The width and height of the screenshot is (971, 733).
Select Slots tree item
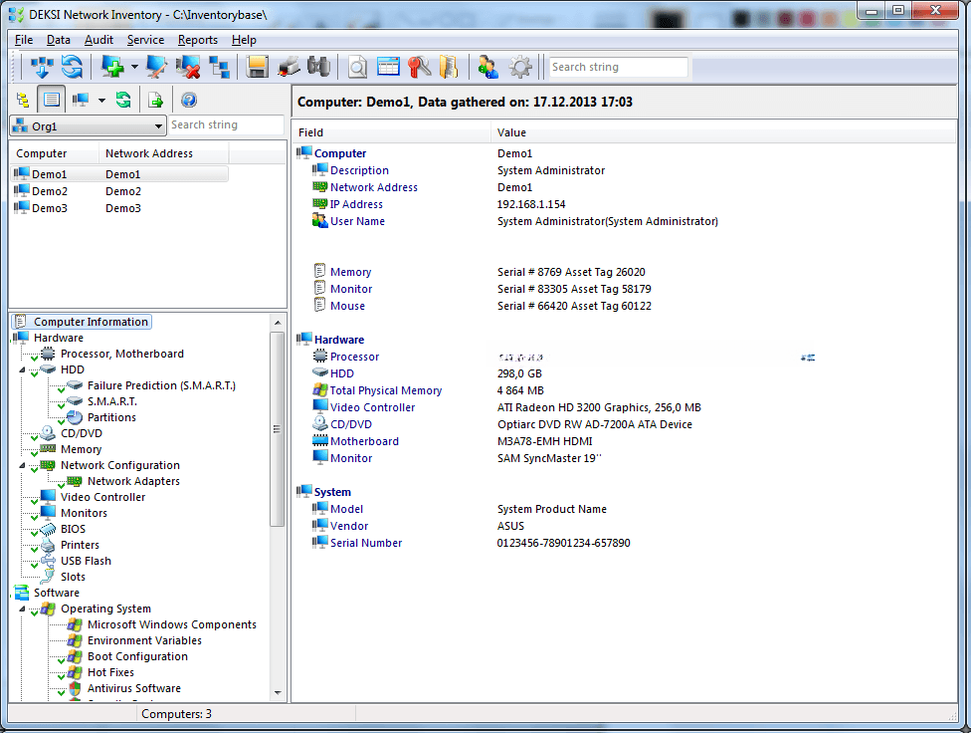[x=73, y=577]
